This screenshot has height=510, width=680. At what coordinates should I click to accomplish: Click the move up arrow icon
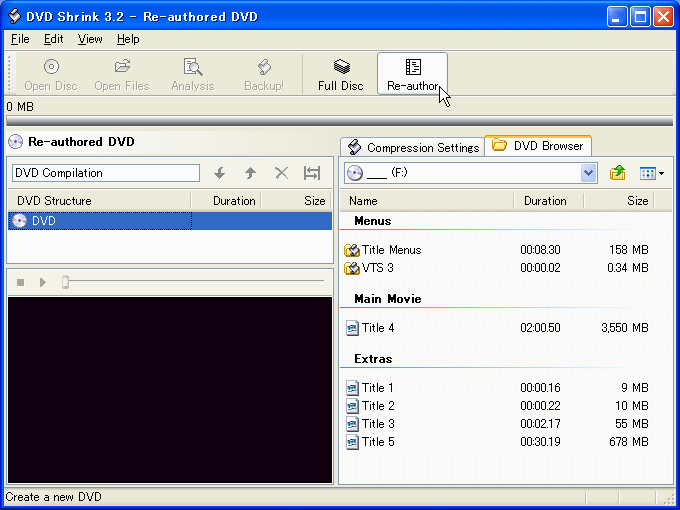click(x=250, y=173)
